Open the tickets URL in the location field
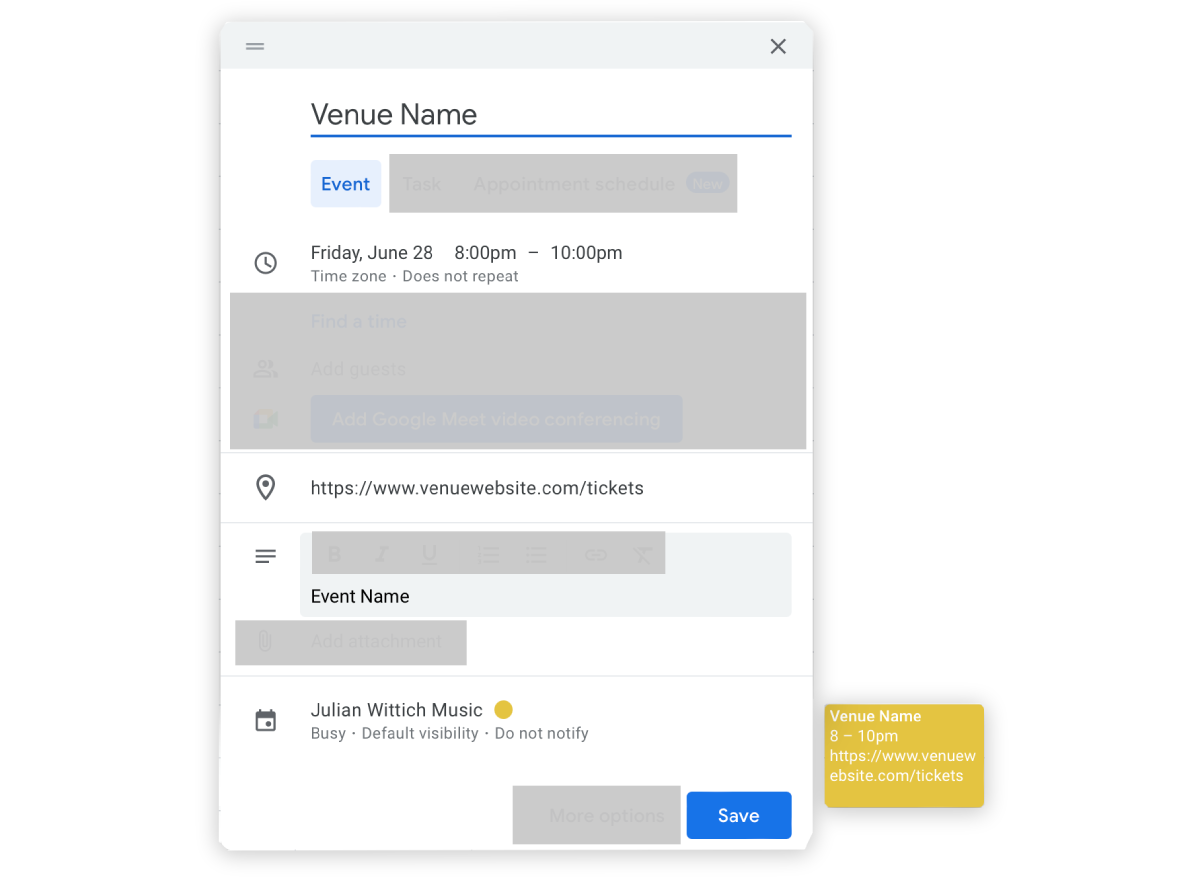Image resolution: width=1200 pixels, height=888 pixels. point(477,487)
